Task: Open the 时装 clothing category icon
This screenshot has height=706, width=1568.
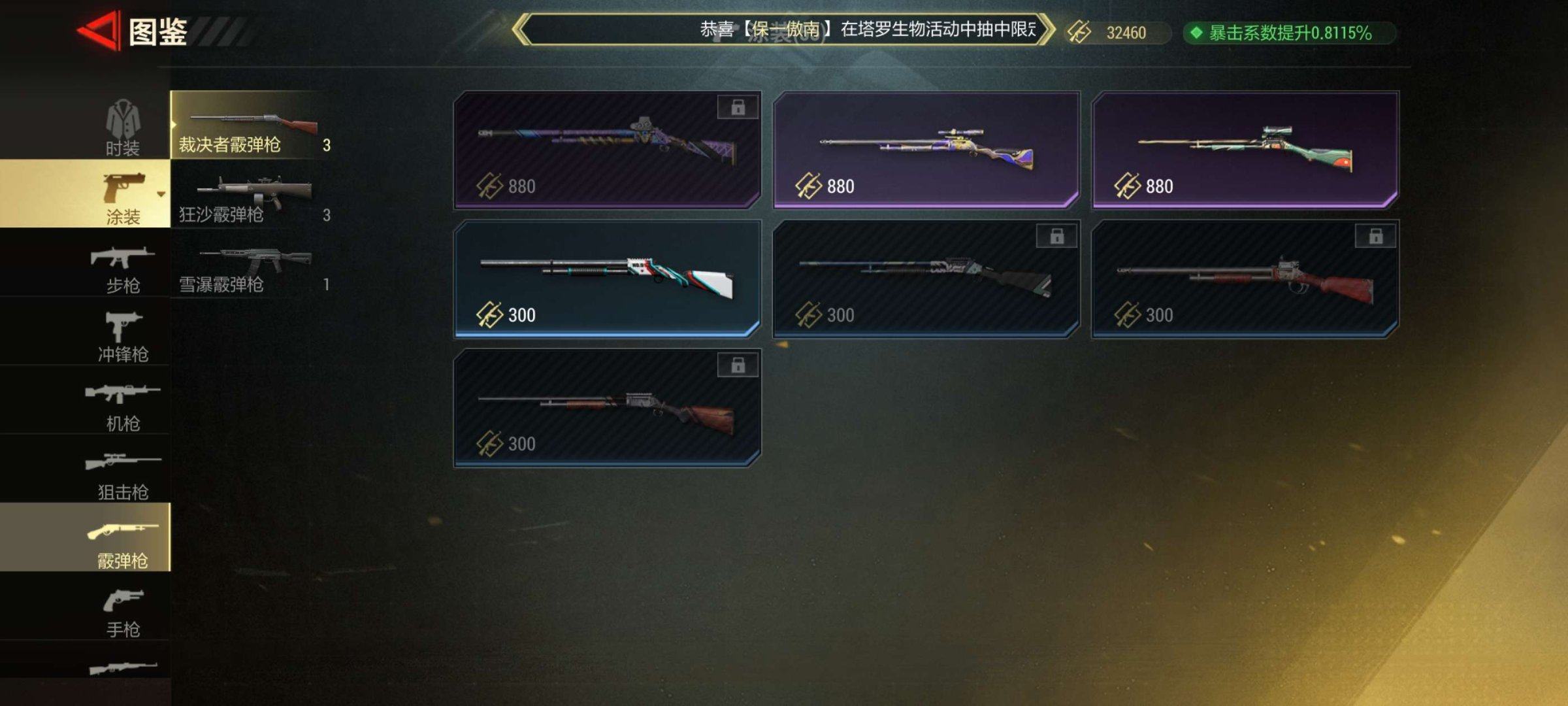Action: point(123,120)
